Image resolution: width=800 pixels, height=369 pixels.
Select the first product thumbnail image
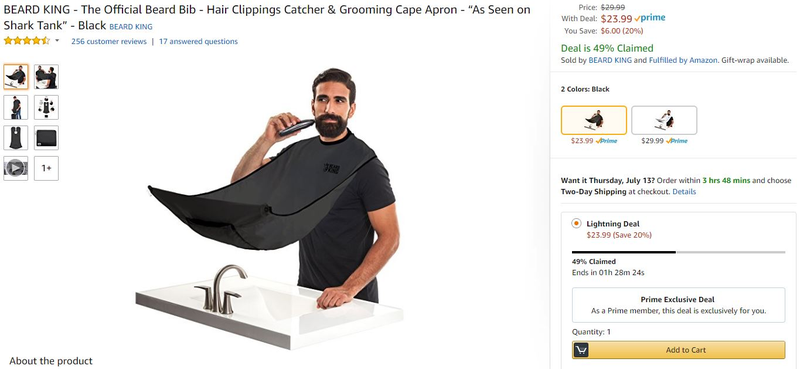16,77
